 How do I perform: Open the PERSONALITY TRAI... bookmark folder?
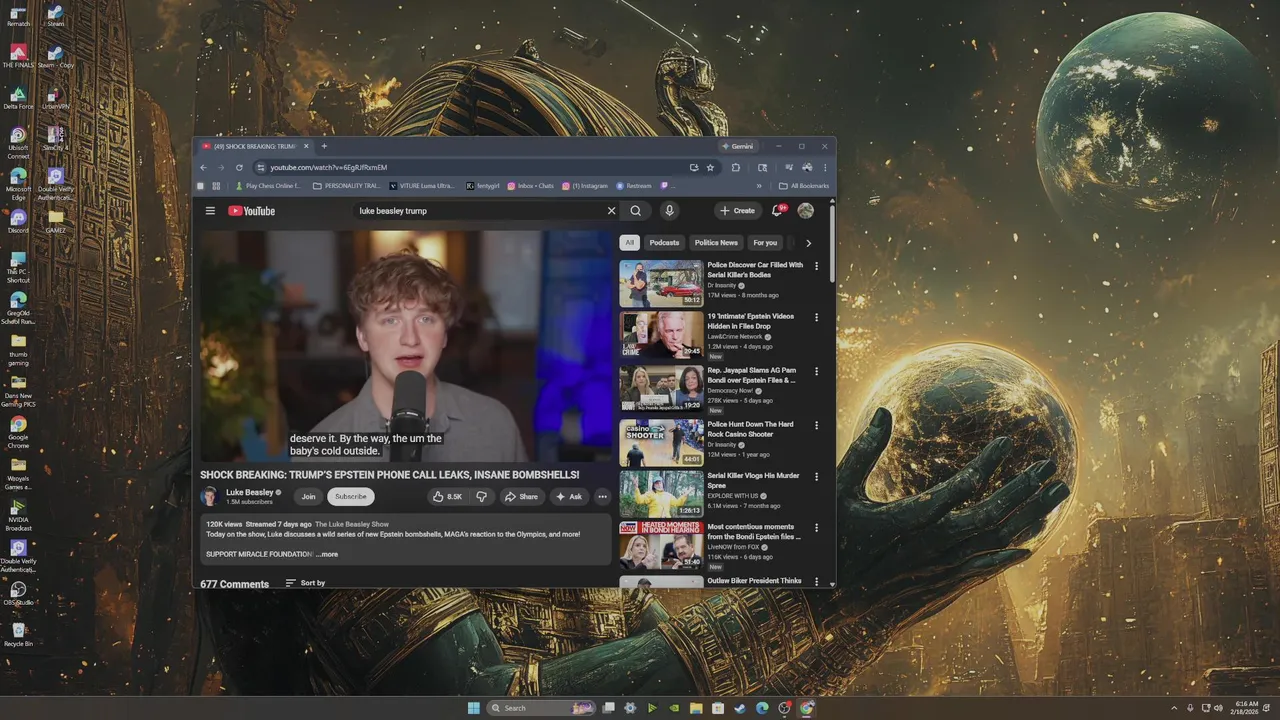coord(346,186)
